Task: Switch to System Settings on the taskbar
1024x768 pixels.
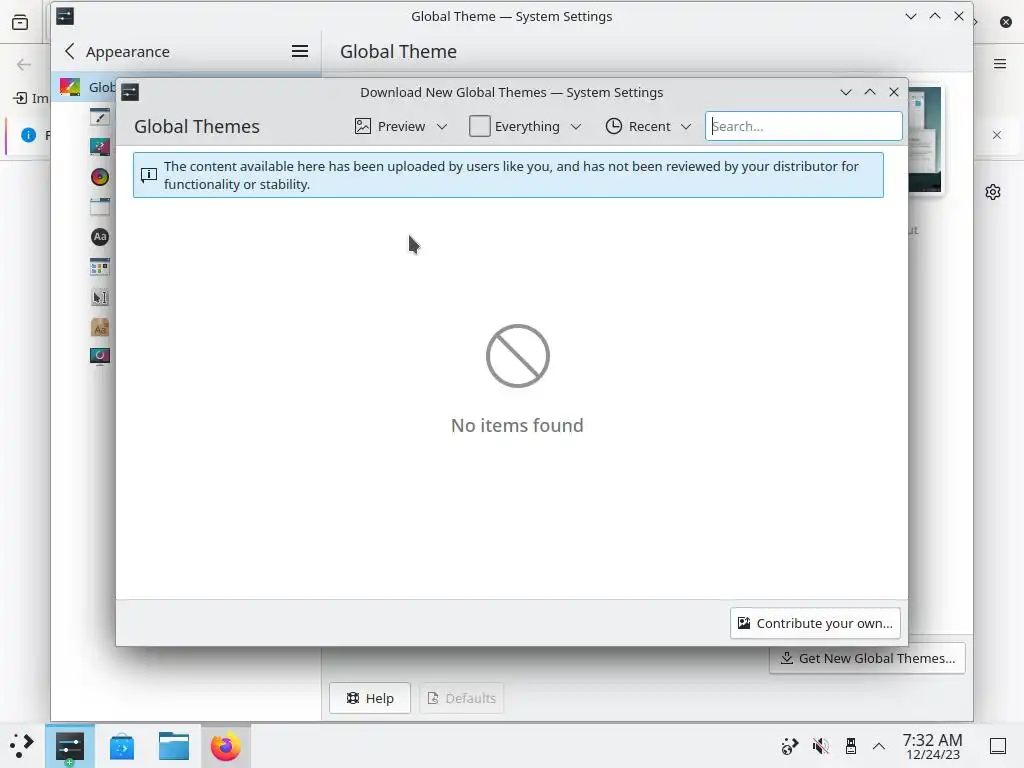Action: [70, 746]
